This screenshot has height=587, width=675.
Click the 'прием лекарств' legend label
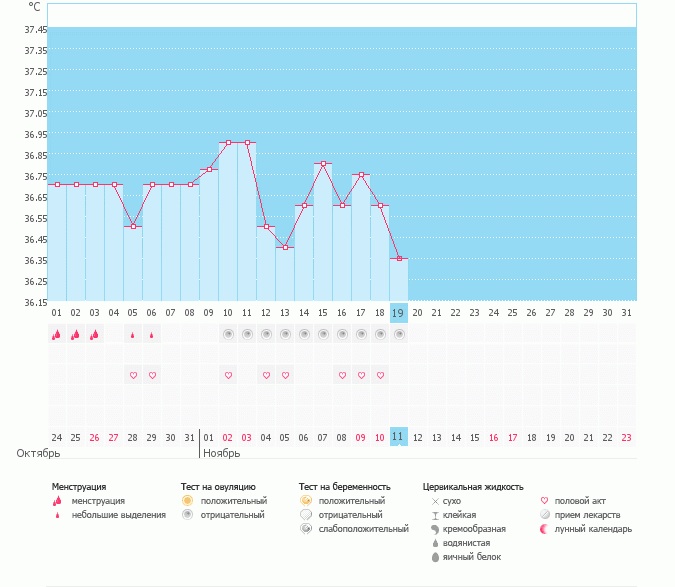click(587, 515)
